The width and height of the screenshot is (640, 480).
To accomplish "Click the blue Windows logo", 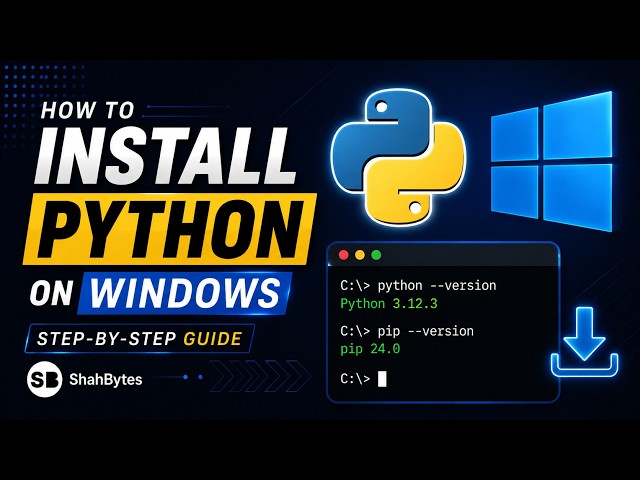I will pyautogui.click(x=551, y=161).
